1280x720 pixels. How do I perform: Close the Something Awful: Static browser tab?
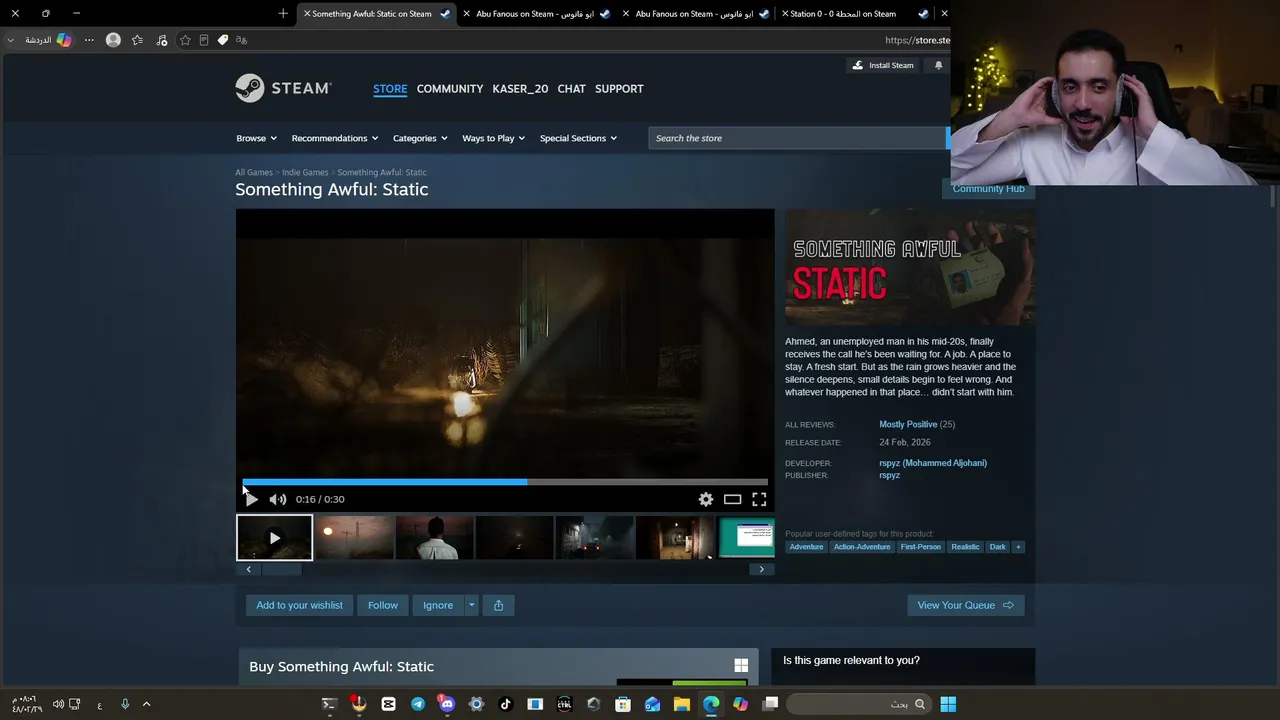coord(307,14)
